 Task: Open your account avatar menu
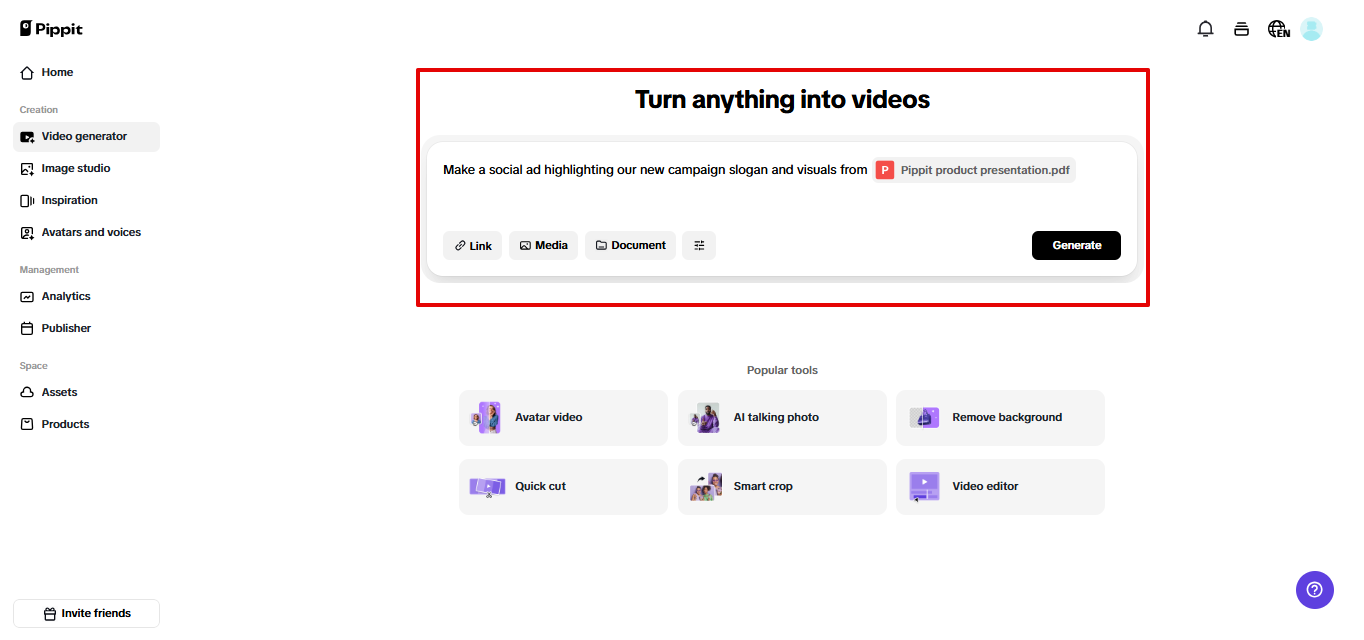[x=1311, y=28]
